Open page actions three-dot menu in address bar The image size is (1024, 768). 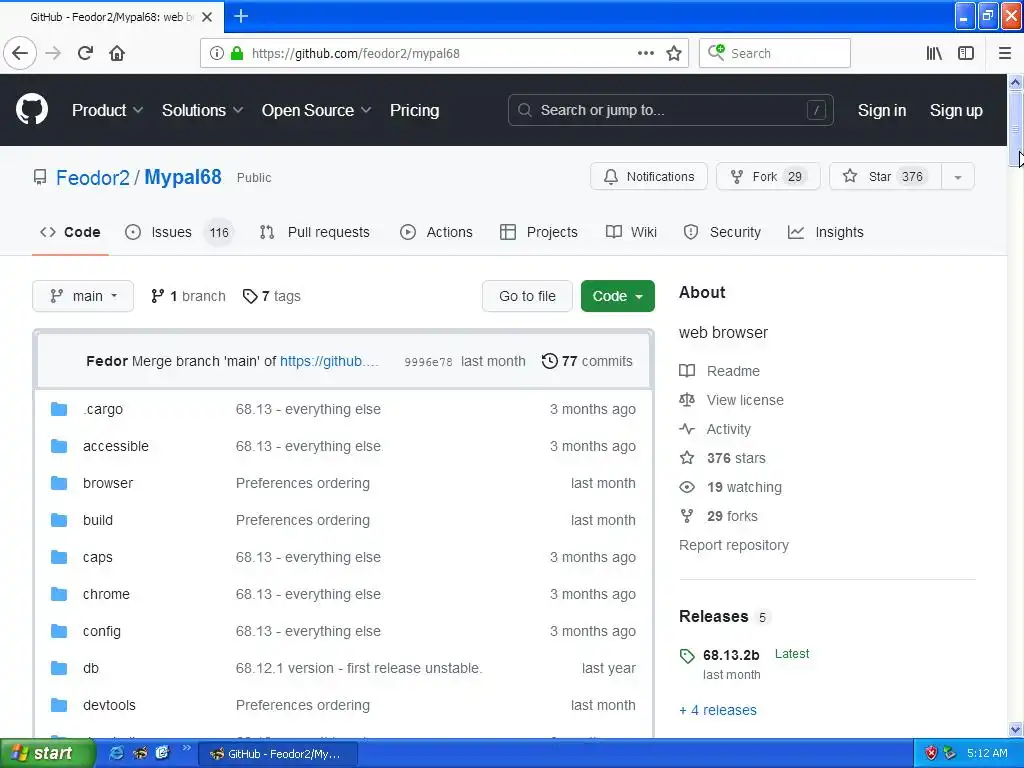tap(645, 53)
